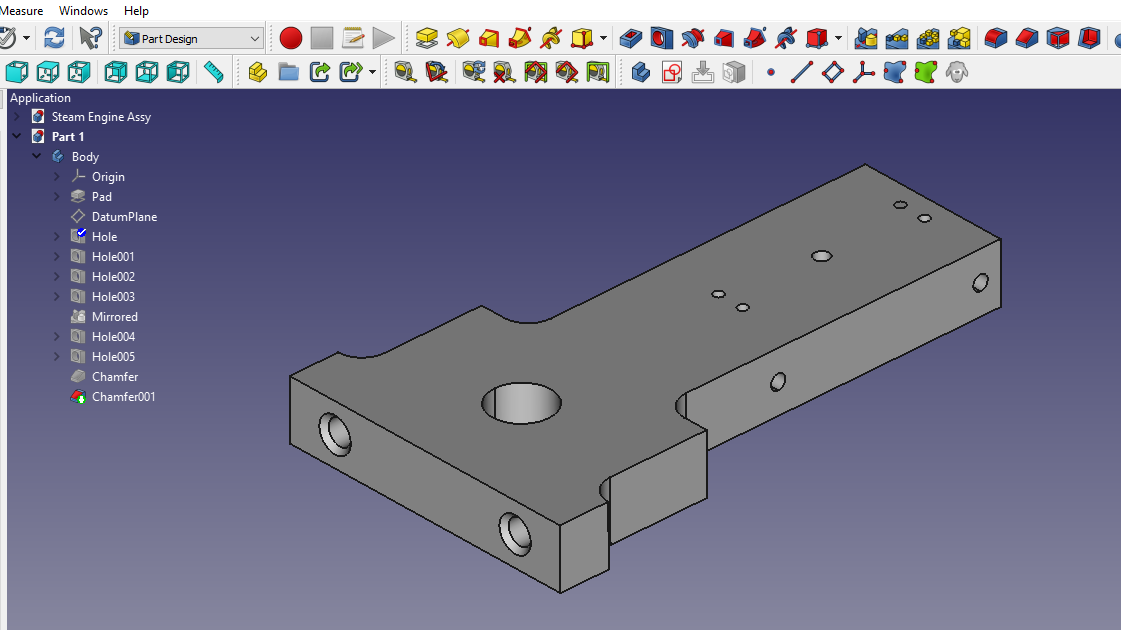Click the Measure distance ruler icon
1121x630 pixels.
pos(213,72)
